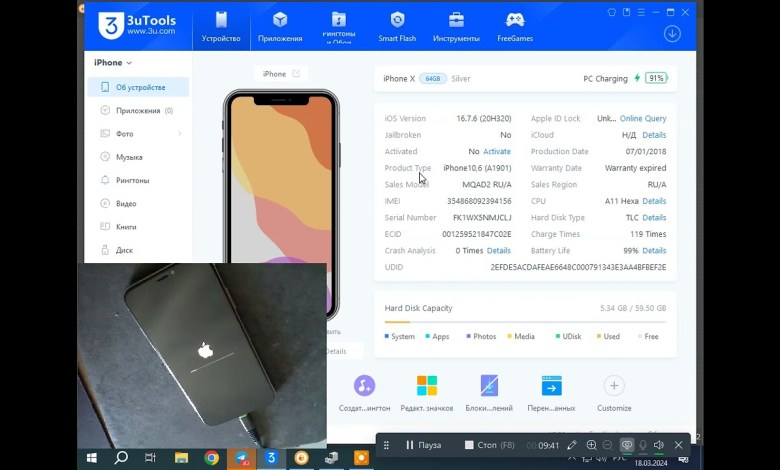Viewport: 780px width, 470px height.
Task: Open Google Chrome from the taskbar
Action: 211,458
